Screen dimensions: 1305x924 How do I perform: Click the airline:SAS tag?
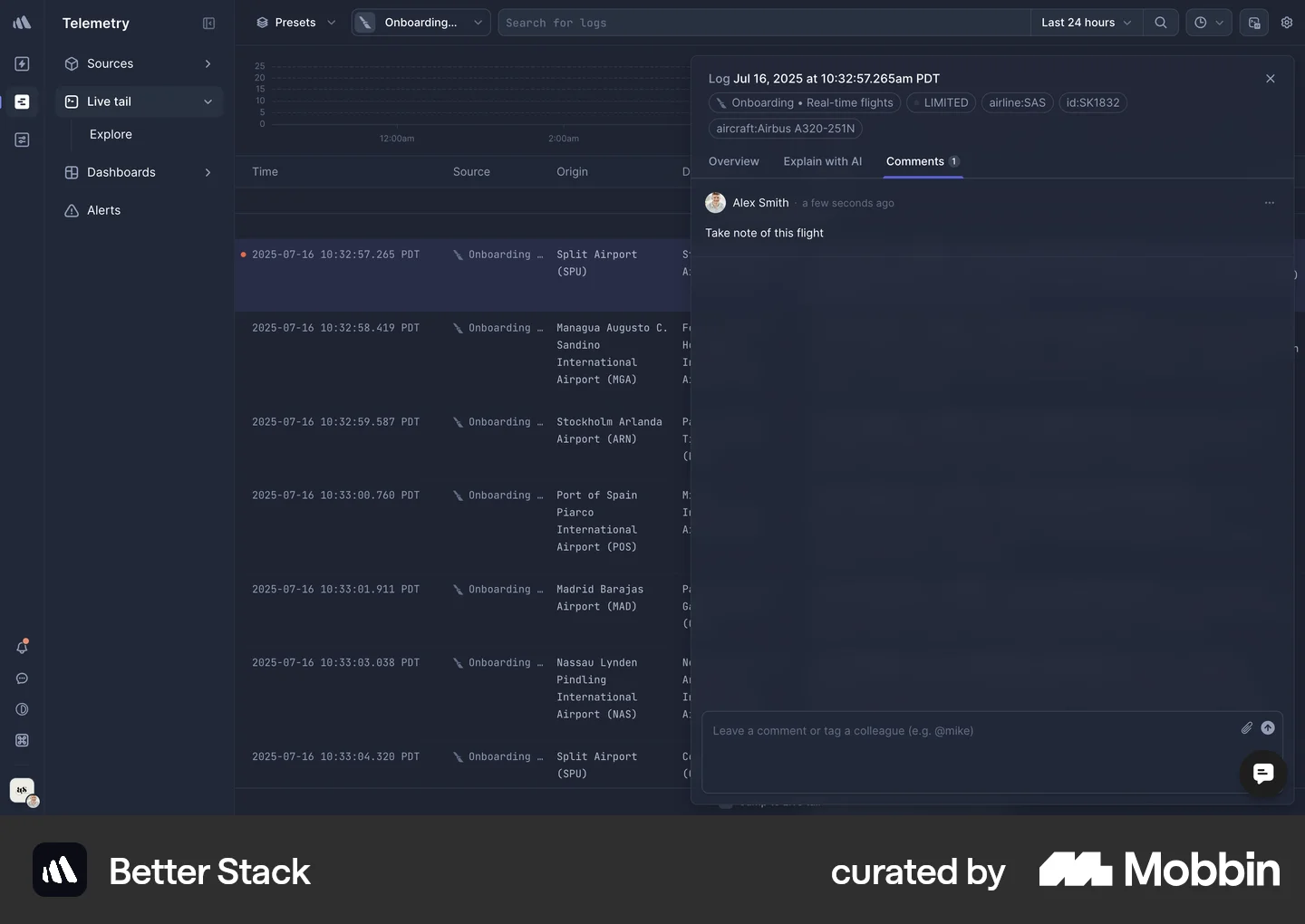coord(1017,103)
